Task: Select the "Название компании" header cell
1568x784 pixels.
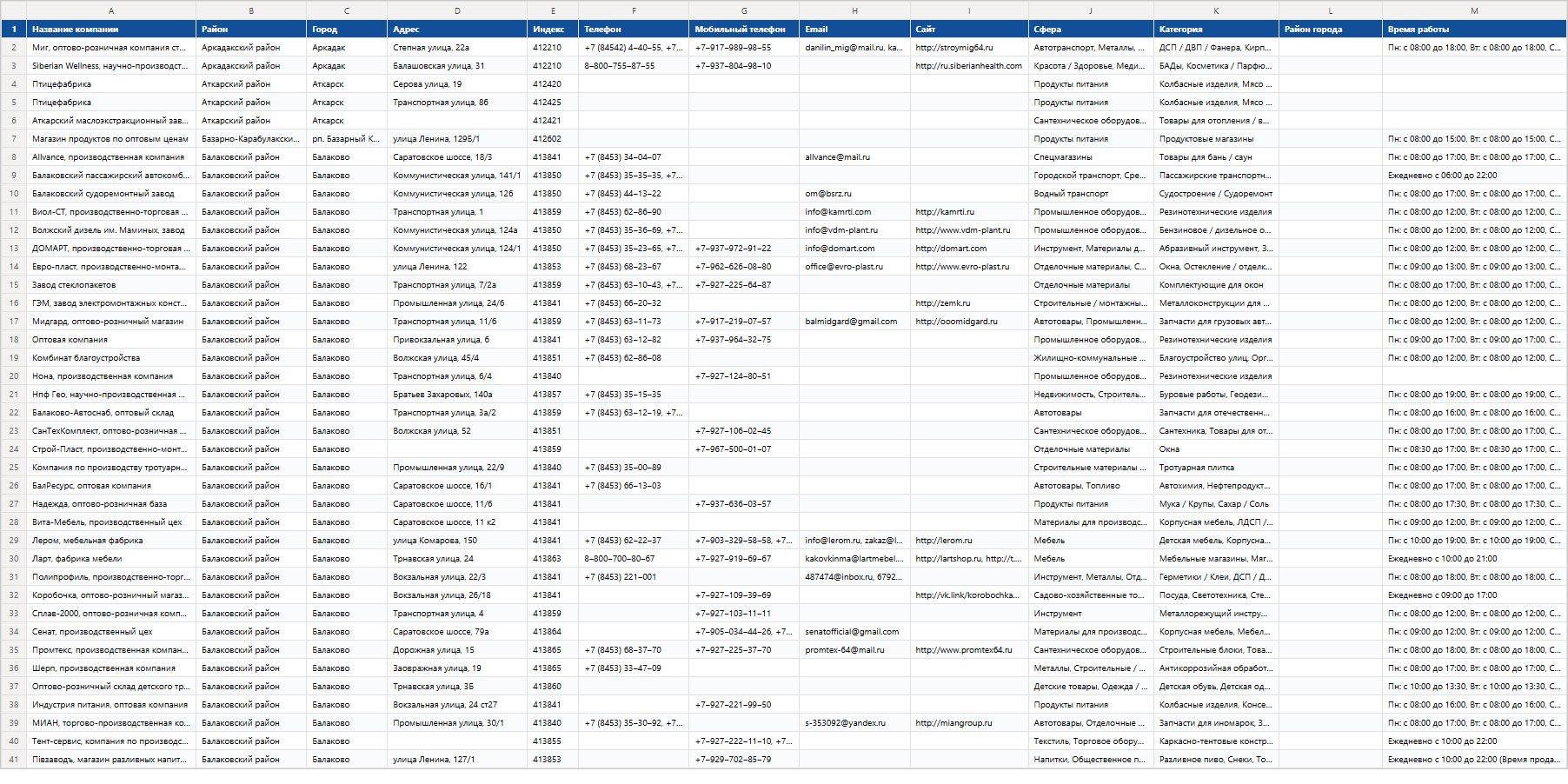Action: (x=111, y=29)
